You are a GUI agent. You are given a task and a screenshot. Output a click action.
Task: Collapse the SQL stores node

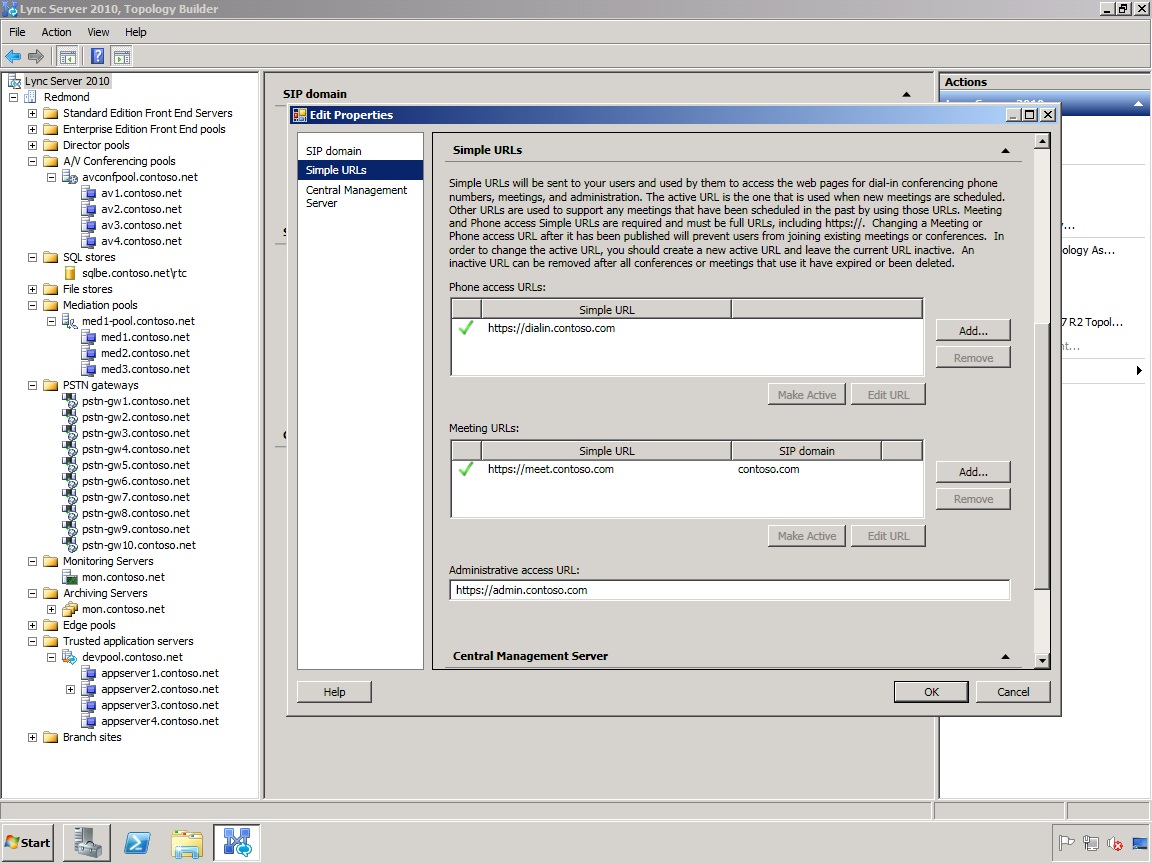32,257
